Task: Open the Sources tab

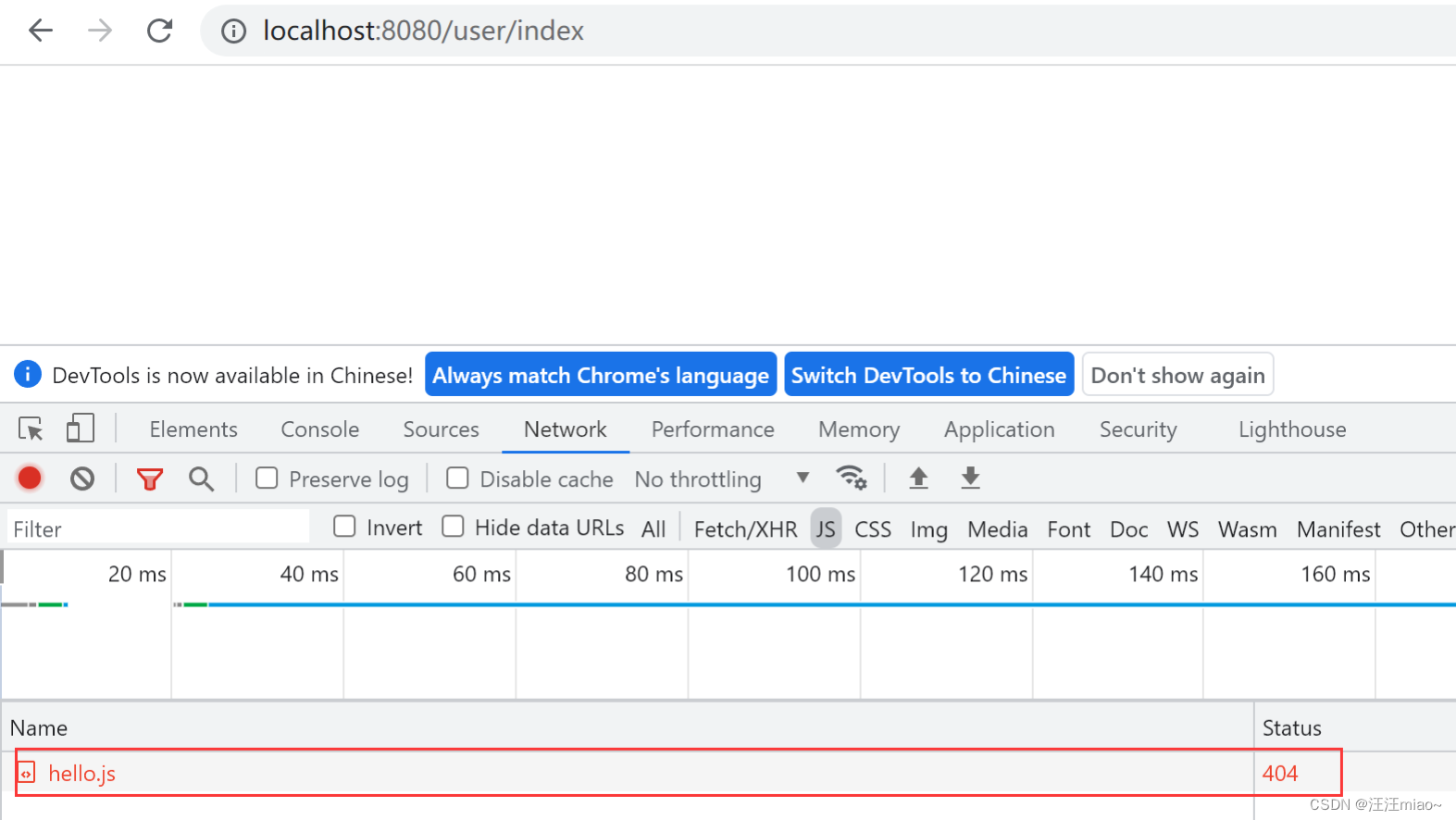Action: point(441,429)
